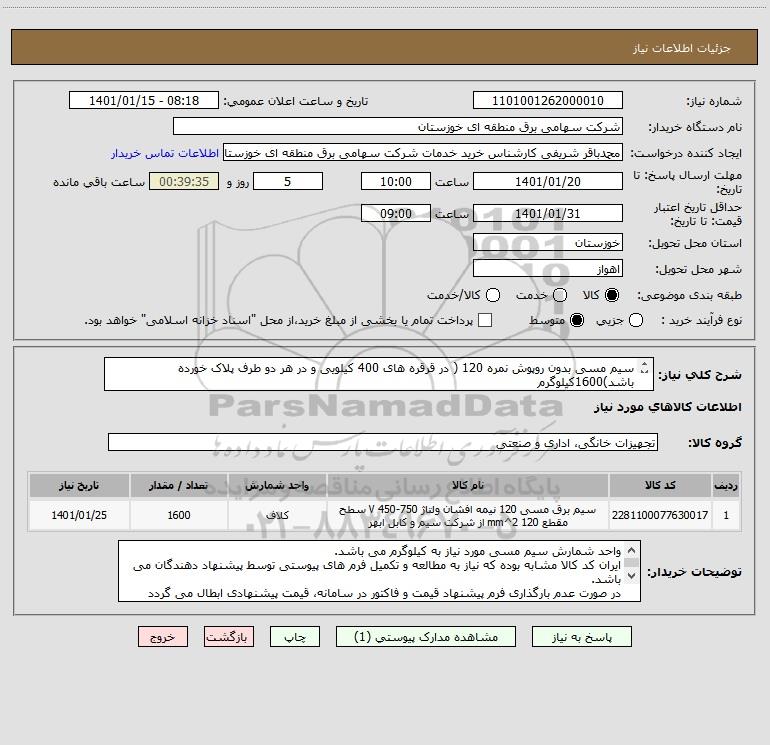Click the شرح کلی نیاز description textbox
This screenshot has height=745, width=770.
coord(379,374)
